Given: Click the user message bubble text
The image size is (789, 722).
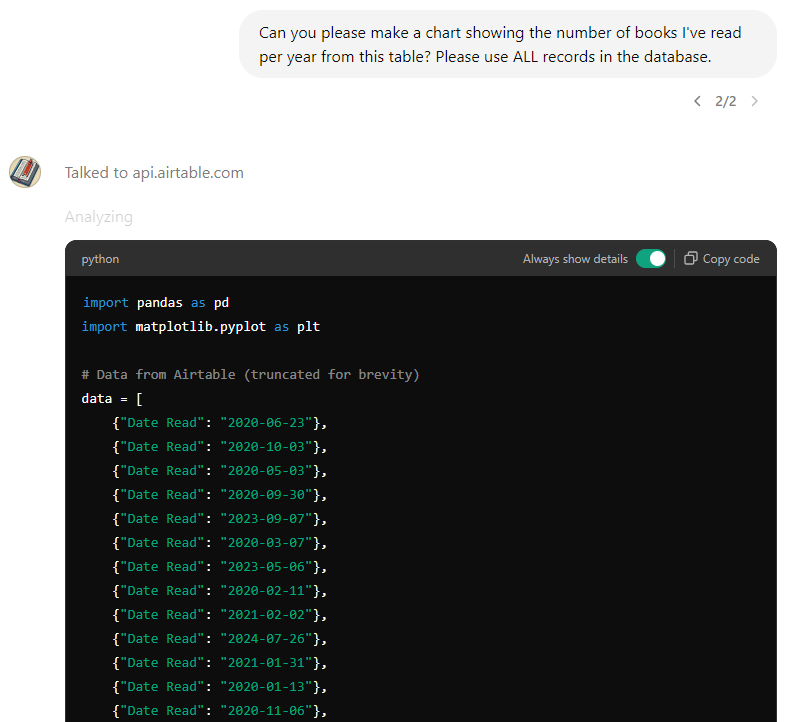Looking at the screenshot, I should pos(500,44).
